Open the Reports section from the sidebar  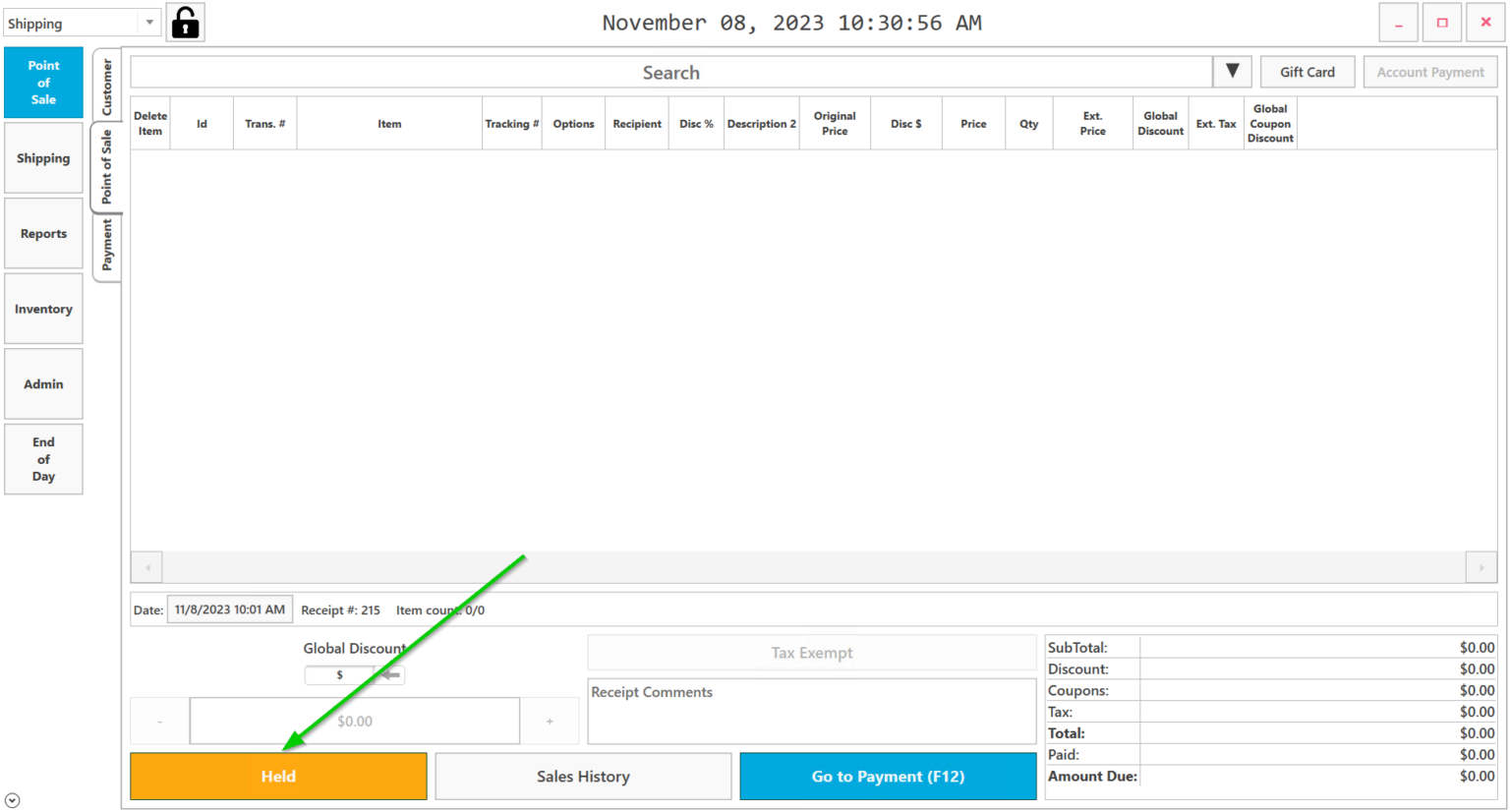point(43,233)
